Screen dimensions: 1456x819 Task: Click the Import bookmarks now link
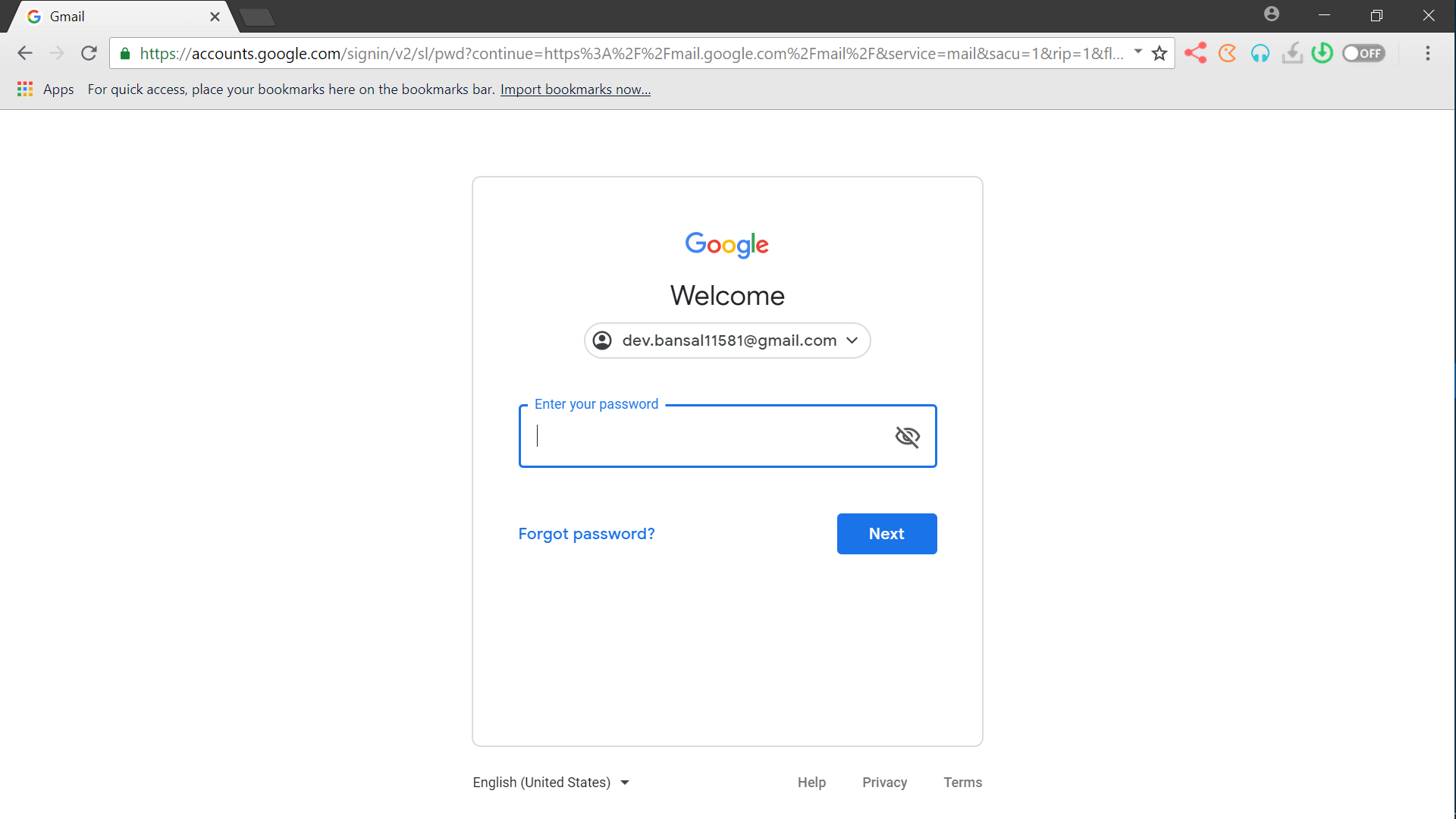pyautogui.click(x=575, y=89)
